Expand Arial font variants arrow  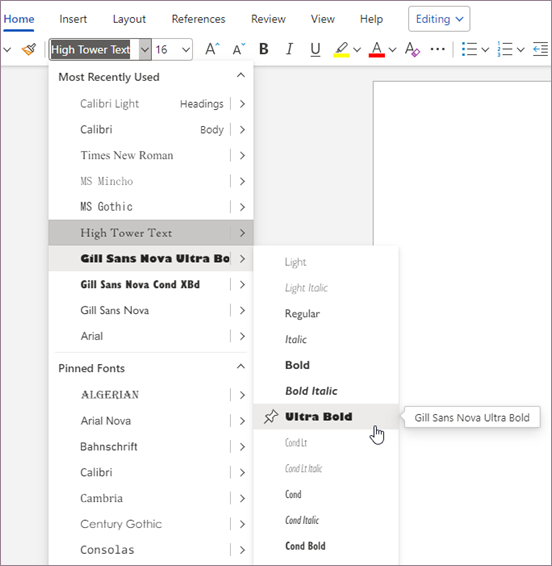coord(242,336)
